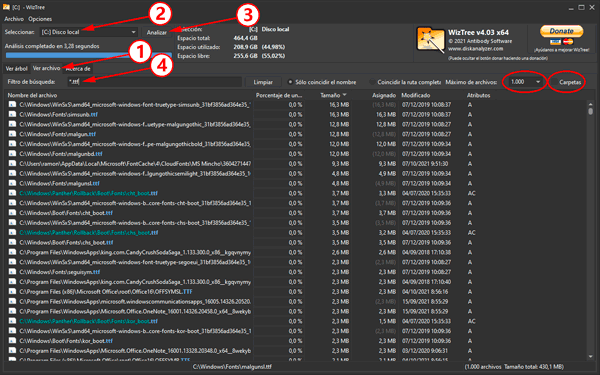
Task: Click the file icon beside OneNote_16001.13328 row
Action: [12, 350]
